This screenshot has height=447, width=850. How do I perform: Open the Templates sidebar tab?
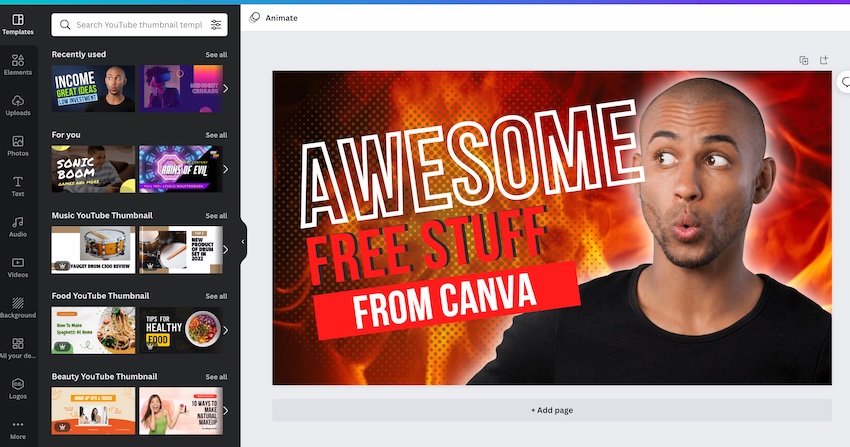tap(18, 24)
